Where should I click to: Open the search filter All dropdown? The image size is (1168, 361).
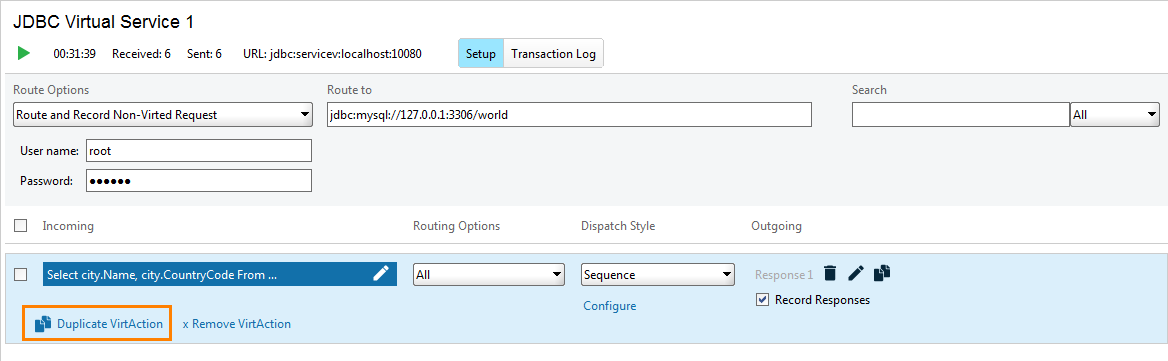[x=1115, y=115]
